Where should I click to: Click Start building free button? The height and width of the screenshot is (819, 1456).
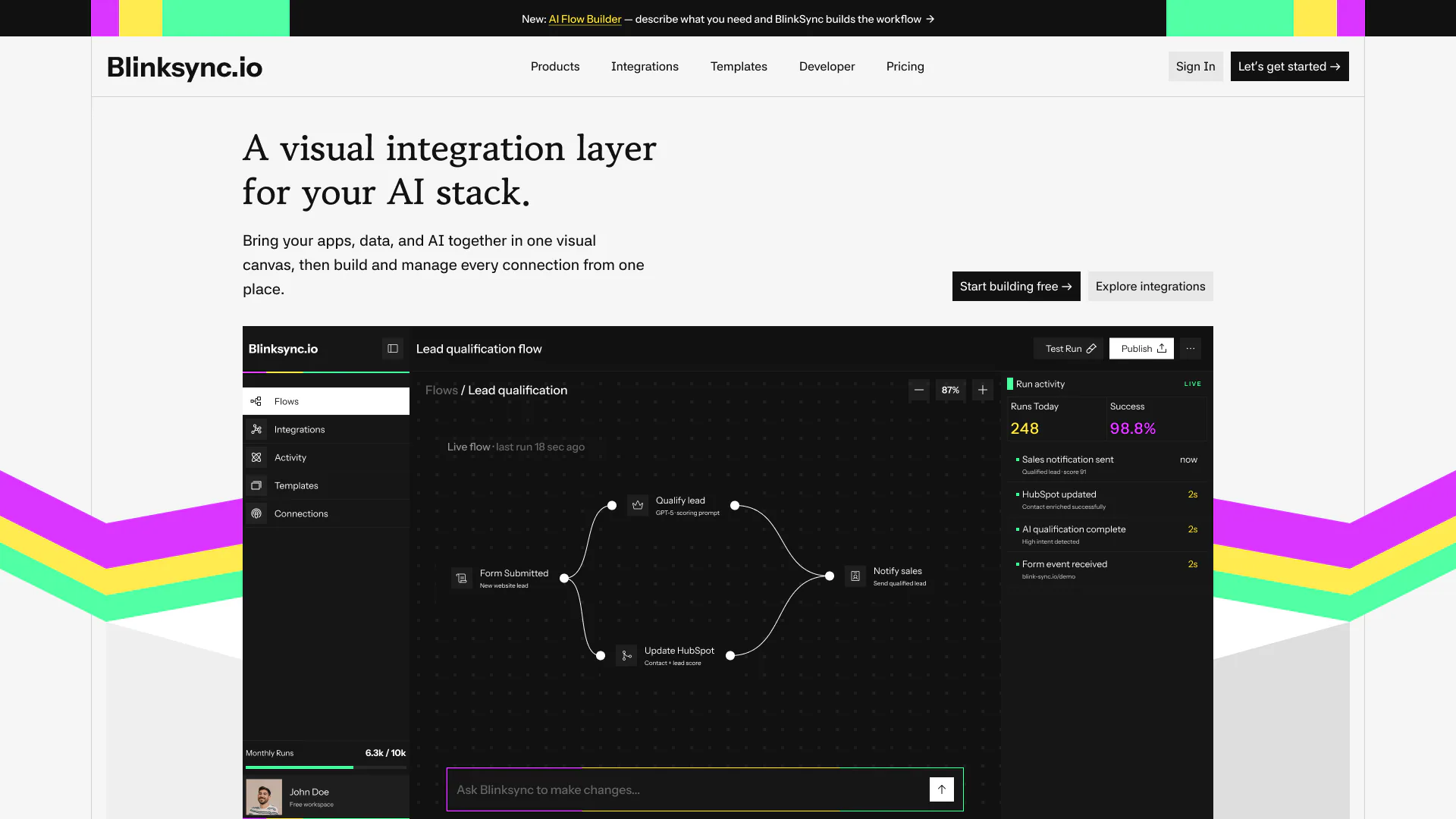click(x=1016, y=287)
